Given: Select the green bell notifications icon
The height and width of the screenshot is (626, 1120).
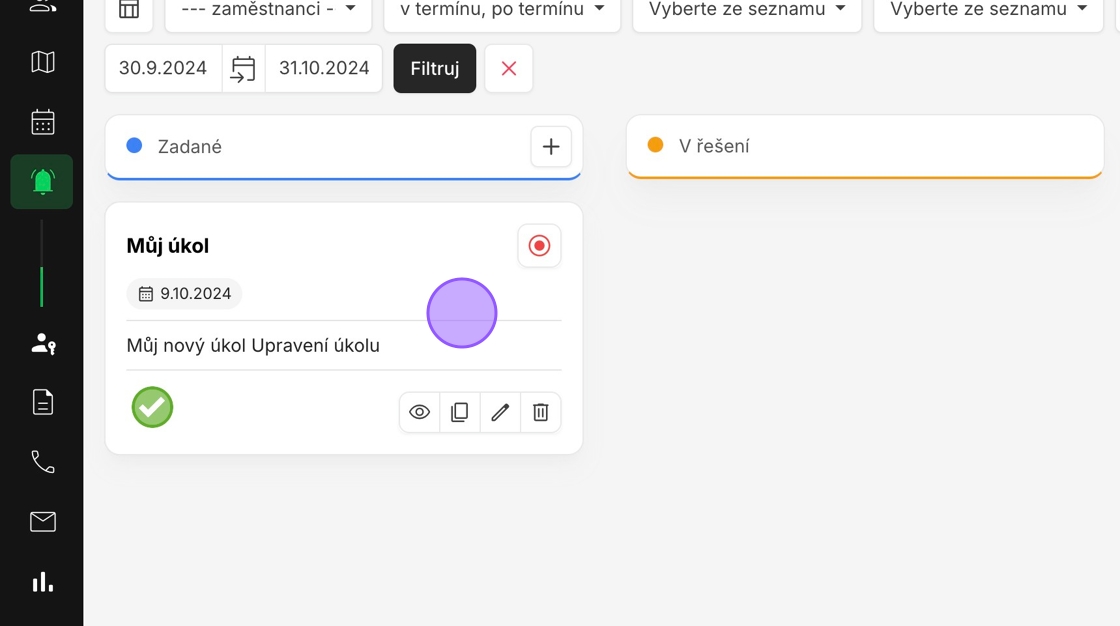Looking at the screenshot, I should point(42,182).
